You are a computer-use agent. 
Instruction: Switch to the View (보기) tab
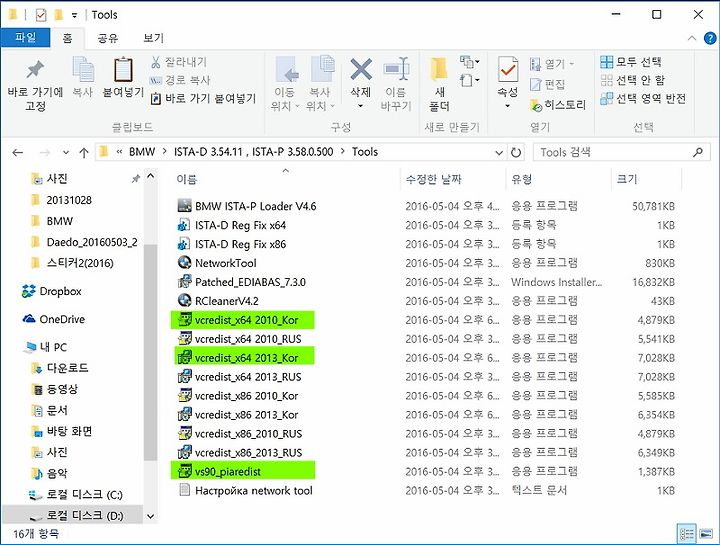click(153, 38)
